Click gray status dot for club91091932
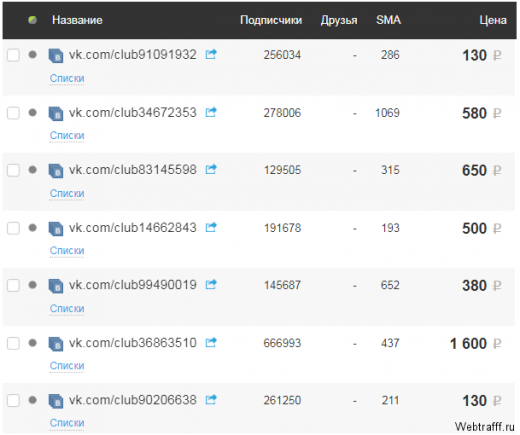 [x=32, y=54]
